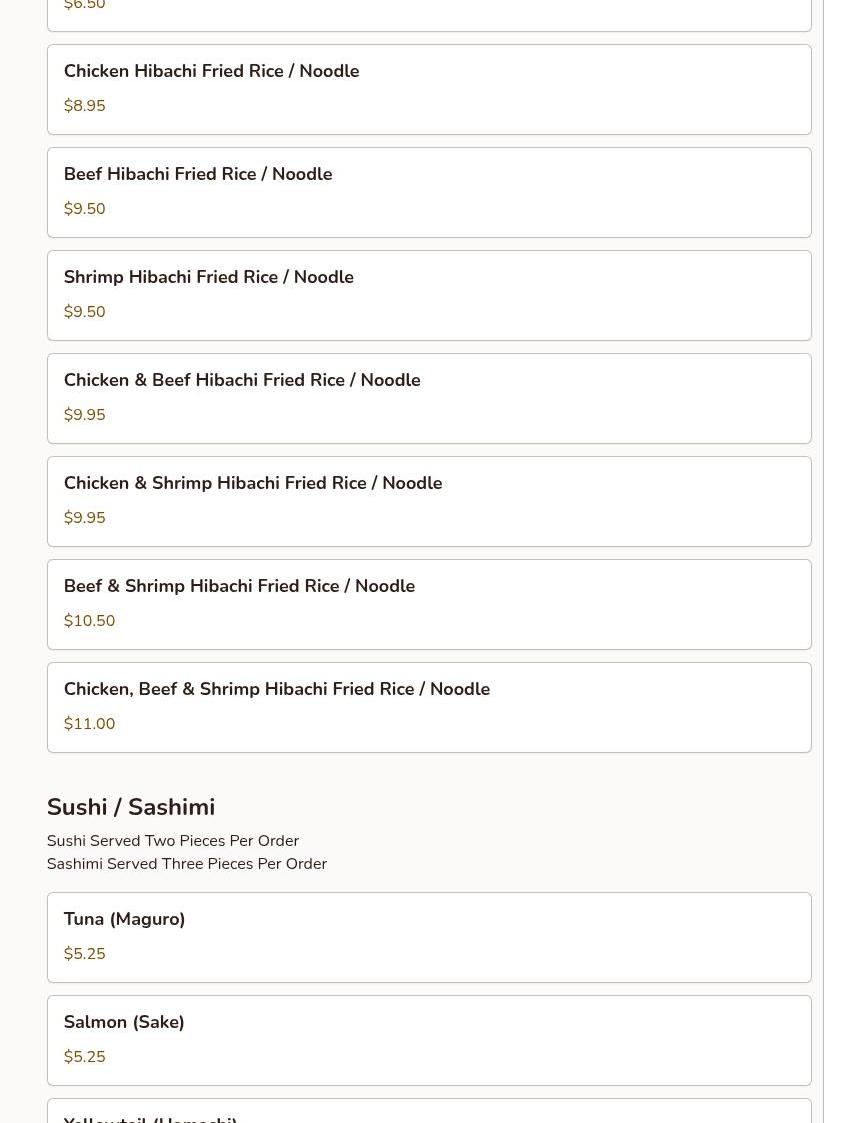
Task: Click the $11.00 price label
Action: click(x=89, y=724)
